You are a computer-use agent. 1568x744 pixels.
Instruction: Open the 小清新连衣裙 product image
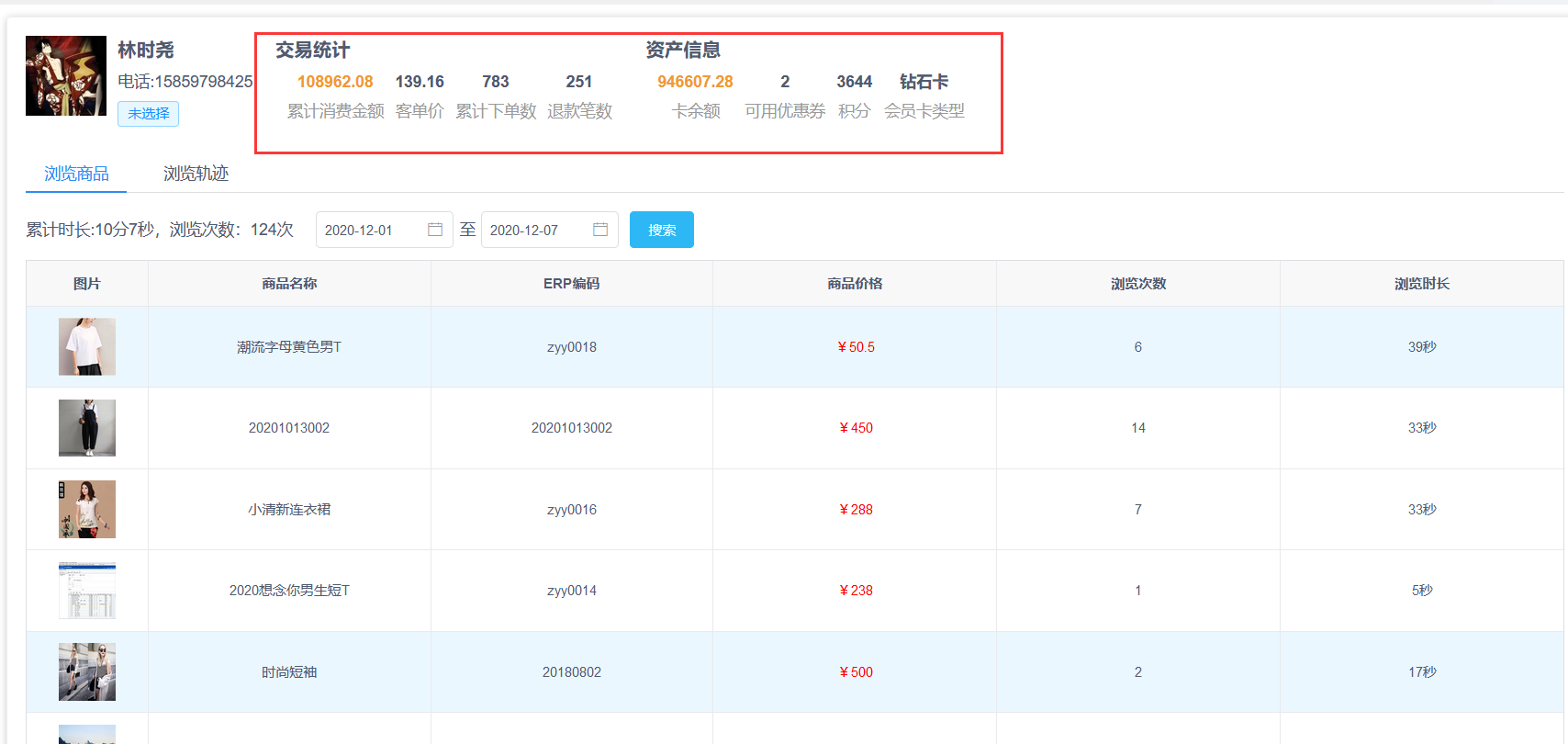[87, 509]
